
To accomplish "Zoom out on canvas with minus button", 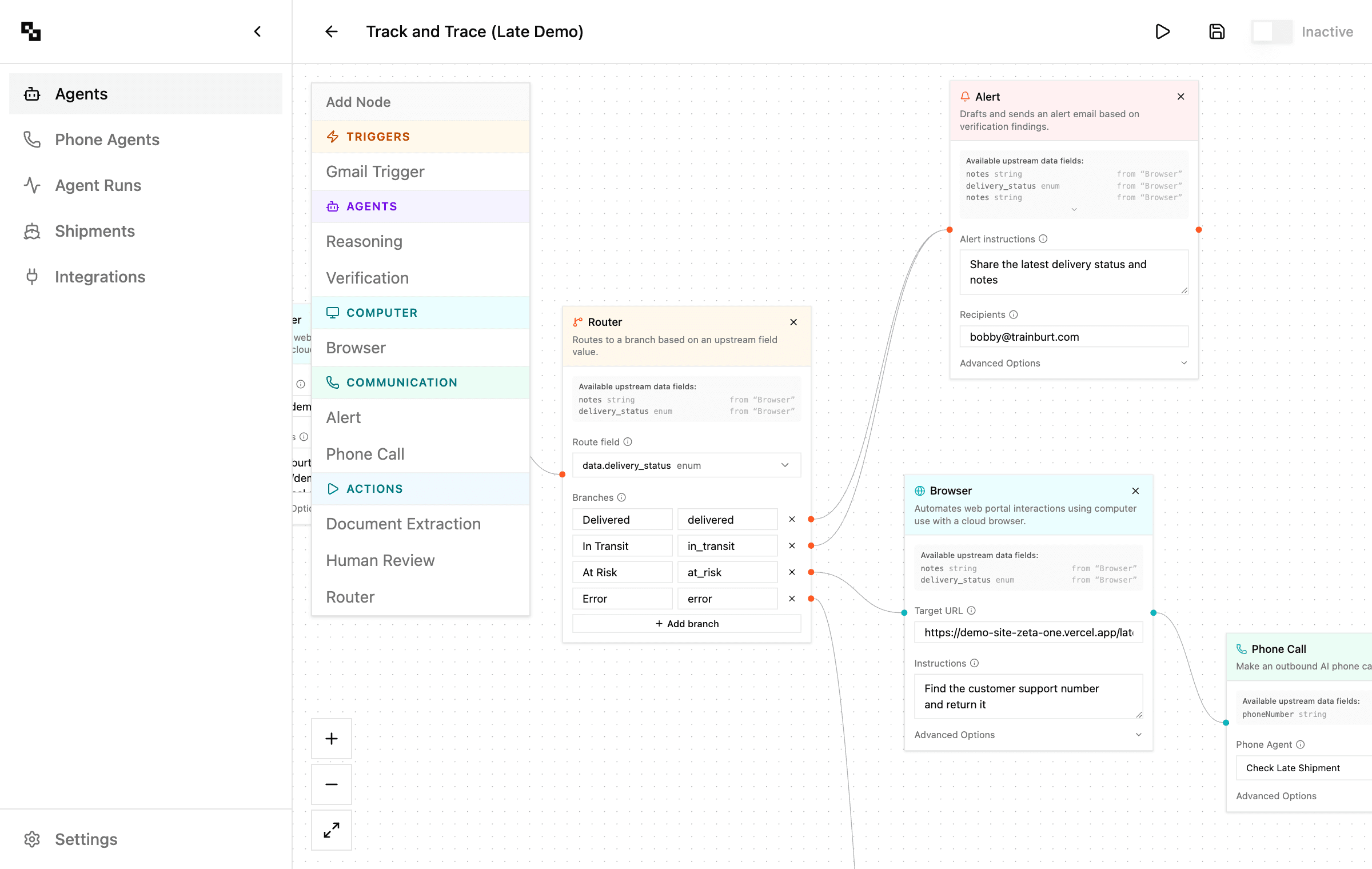I will click(332, 784).
